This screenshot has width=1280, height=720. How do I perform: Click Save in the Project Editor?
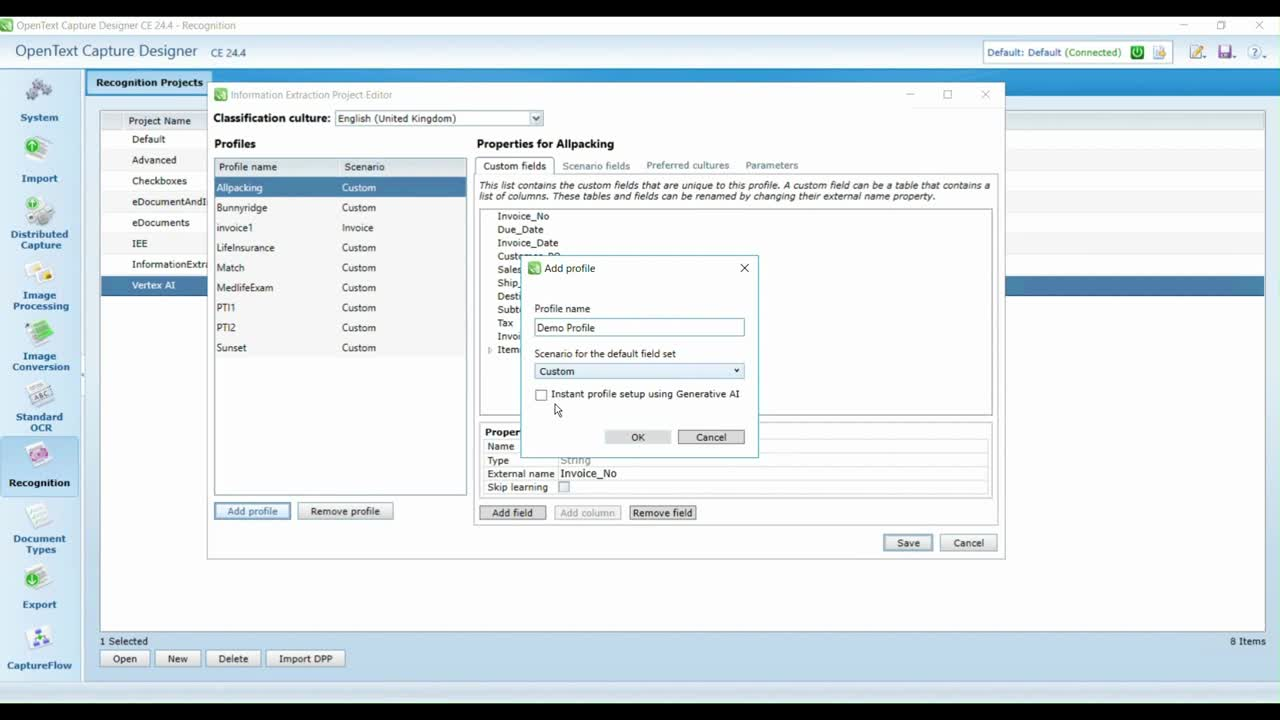(x=908, y=543)
